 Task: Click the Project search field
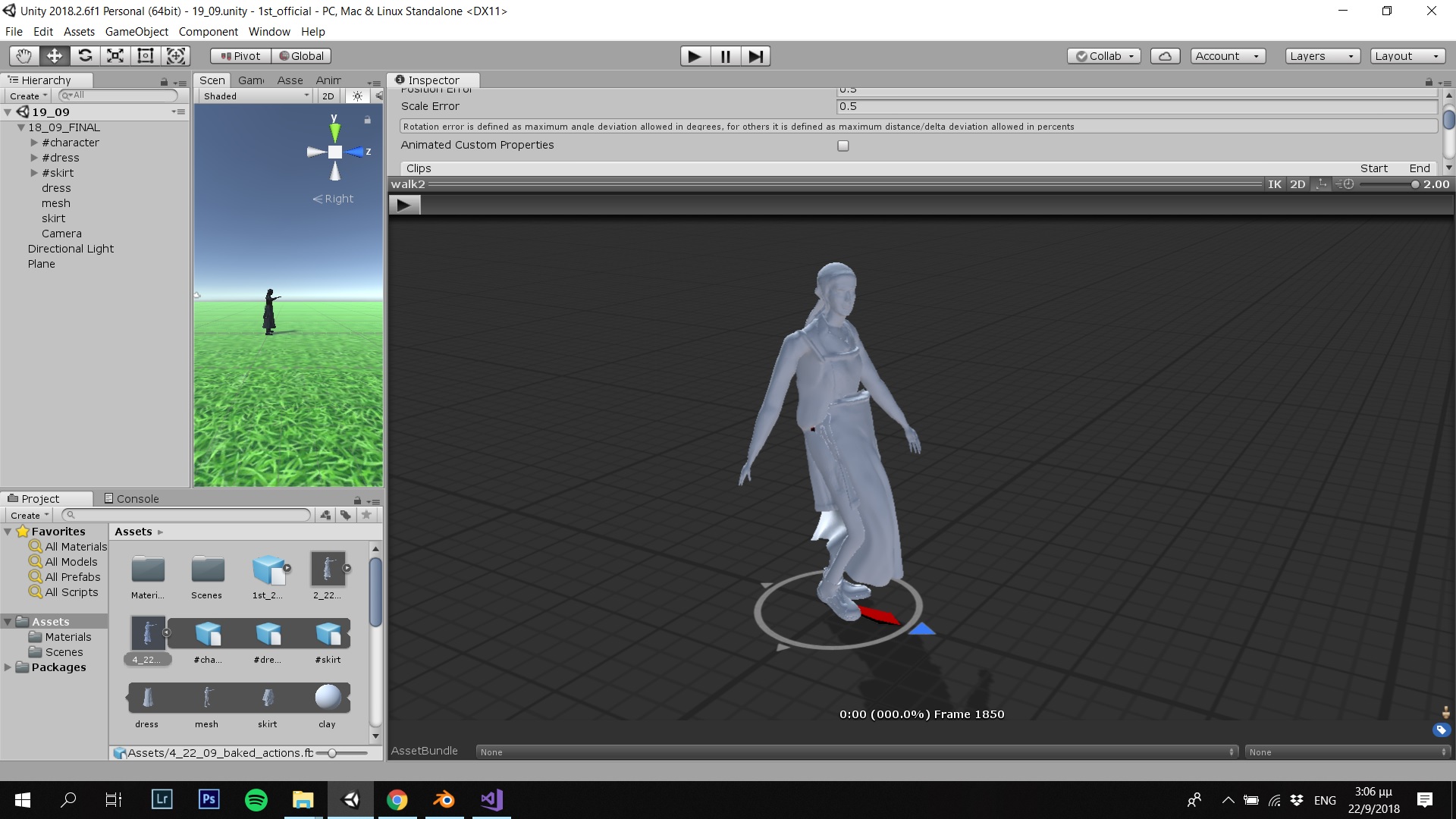click(x=186, y=515)
